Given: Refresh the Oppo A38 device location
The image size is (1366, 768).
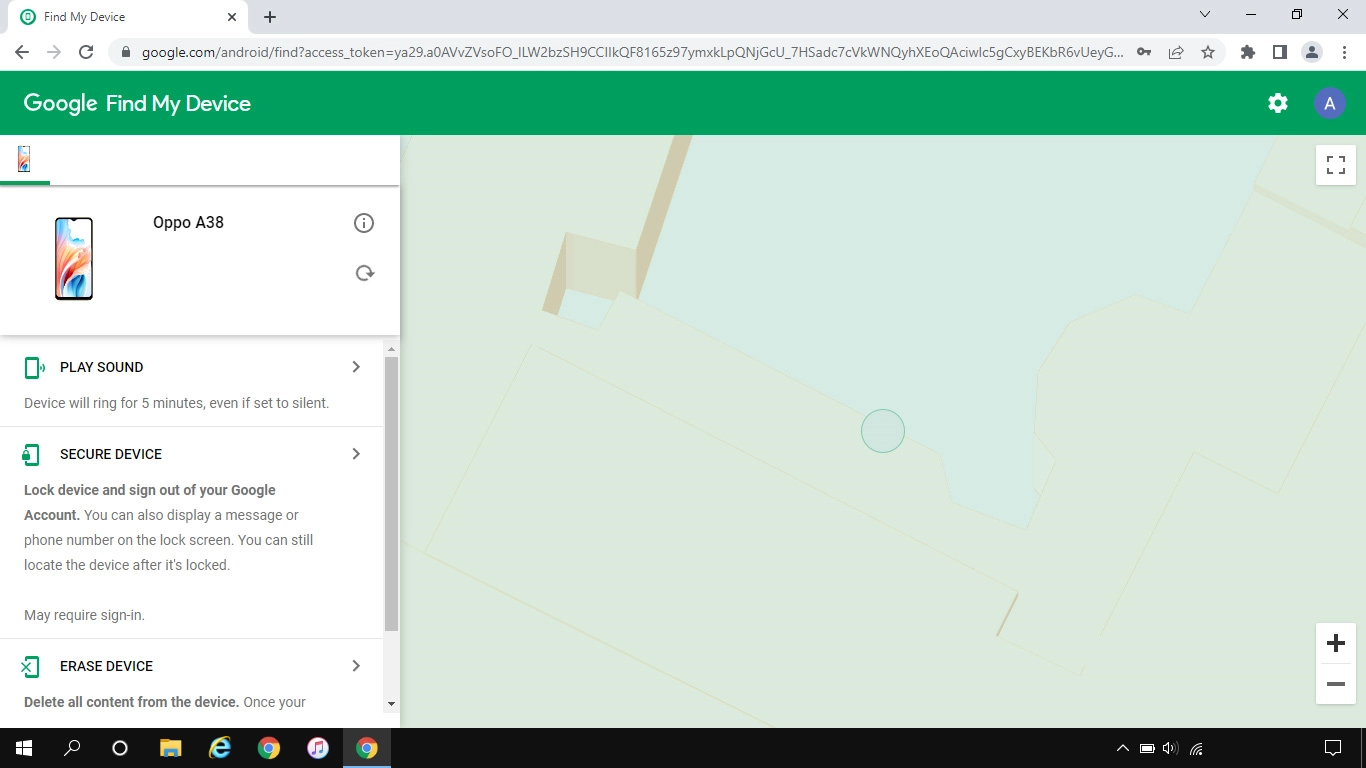Looking at the screenshot, I should [x=364, y=273].
